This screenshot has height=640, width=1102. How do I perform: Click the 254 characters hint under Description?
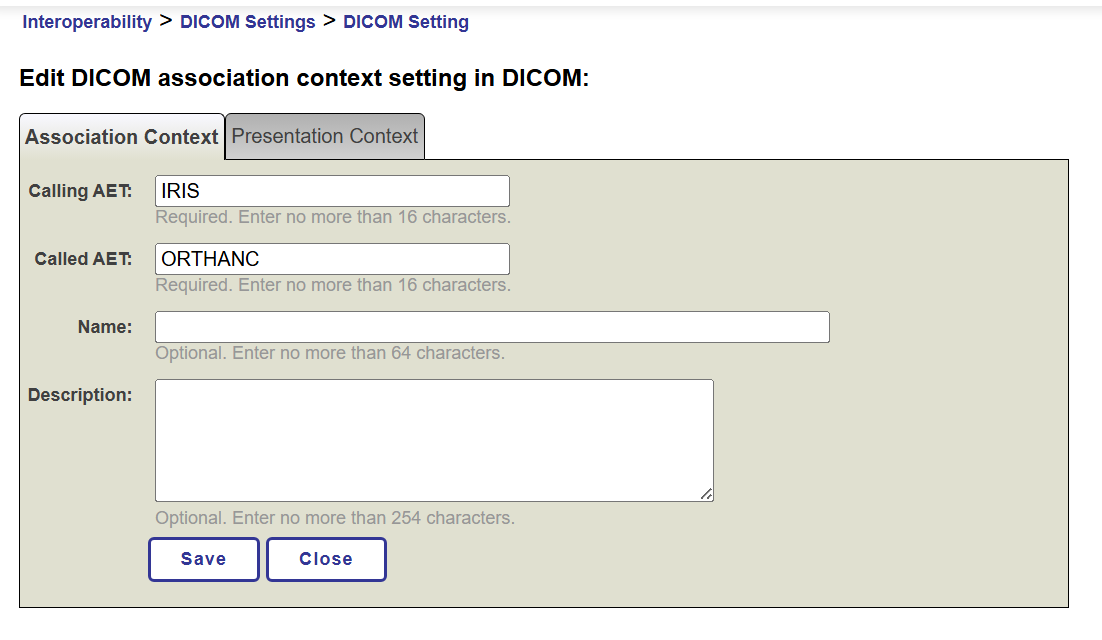(335, 518)
